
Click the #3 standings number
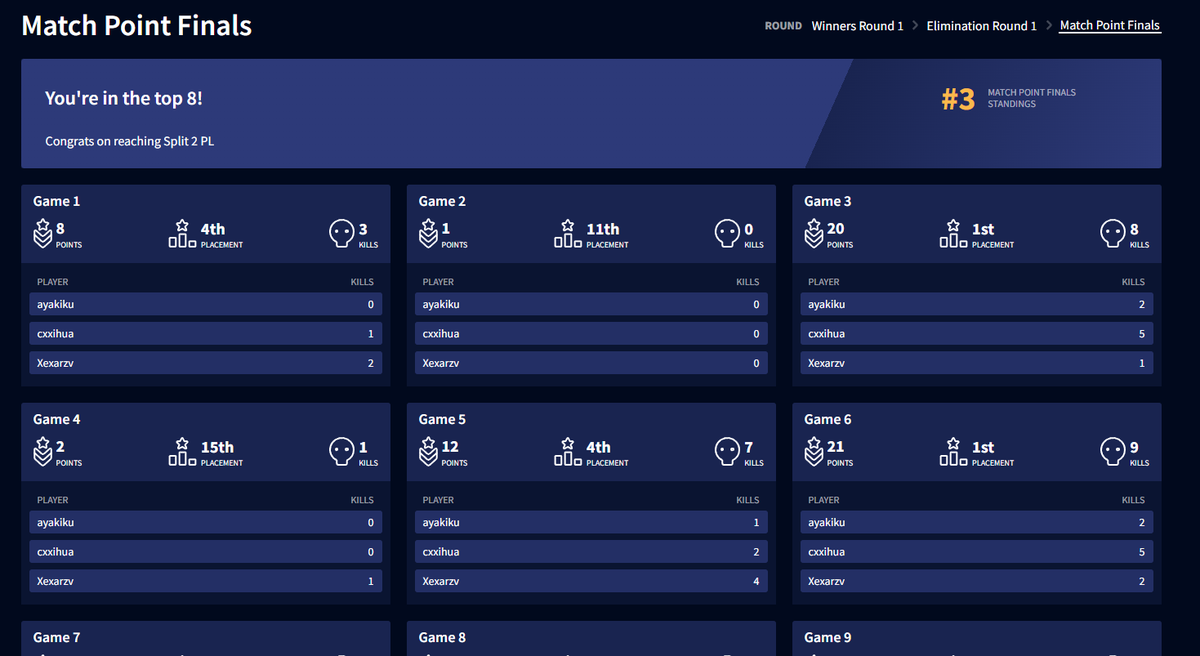pyautogui.click(x=958, y=99)
